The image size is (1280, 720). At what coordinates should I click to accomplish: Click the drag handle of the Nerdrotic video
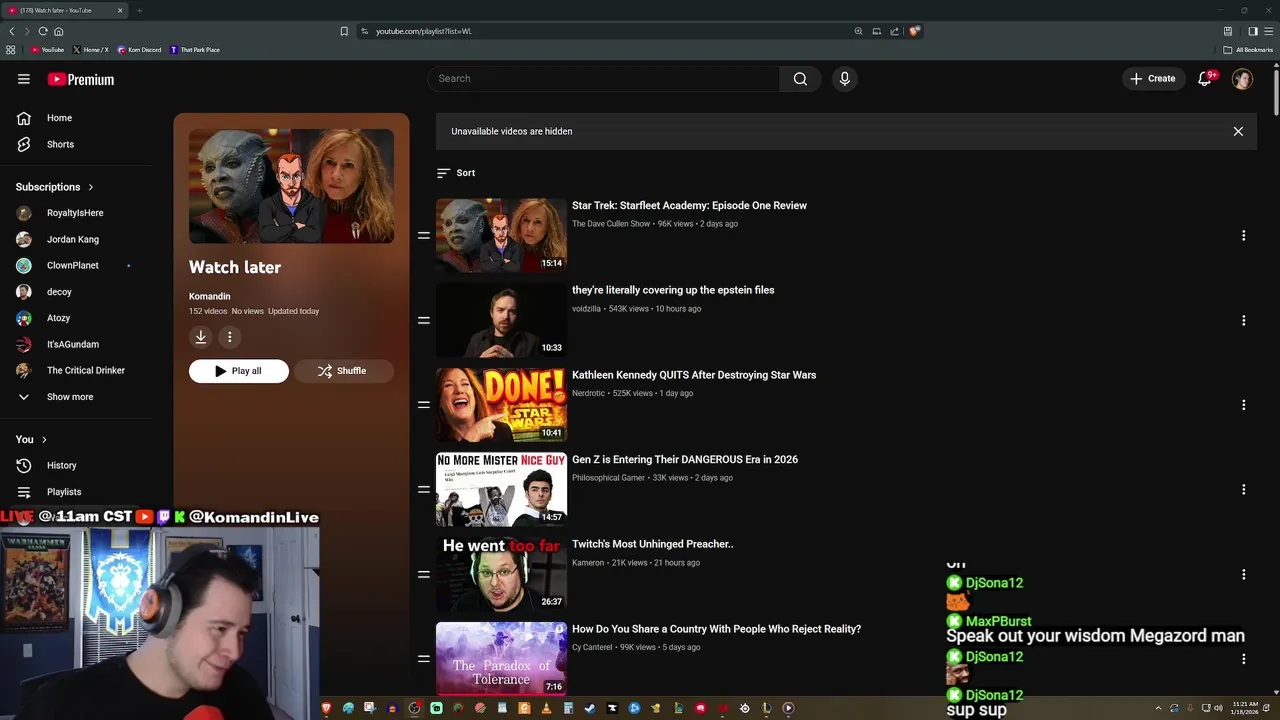click(424, 405)
